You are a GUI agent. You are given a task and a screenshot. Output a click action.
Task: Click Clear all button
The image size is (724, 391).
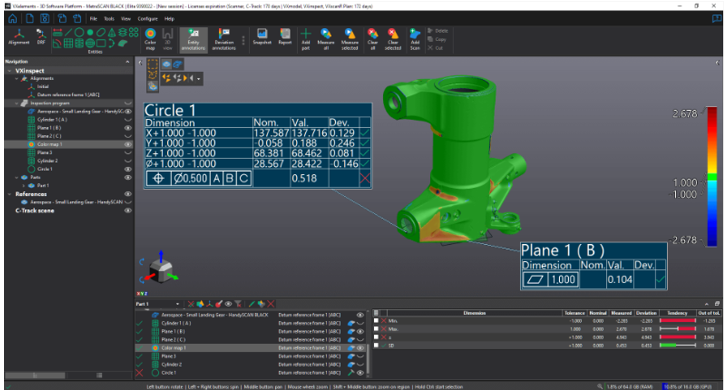tap(373, 39)
